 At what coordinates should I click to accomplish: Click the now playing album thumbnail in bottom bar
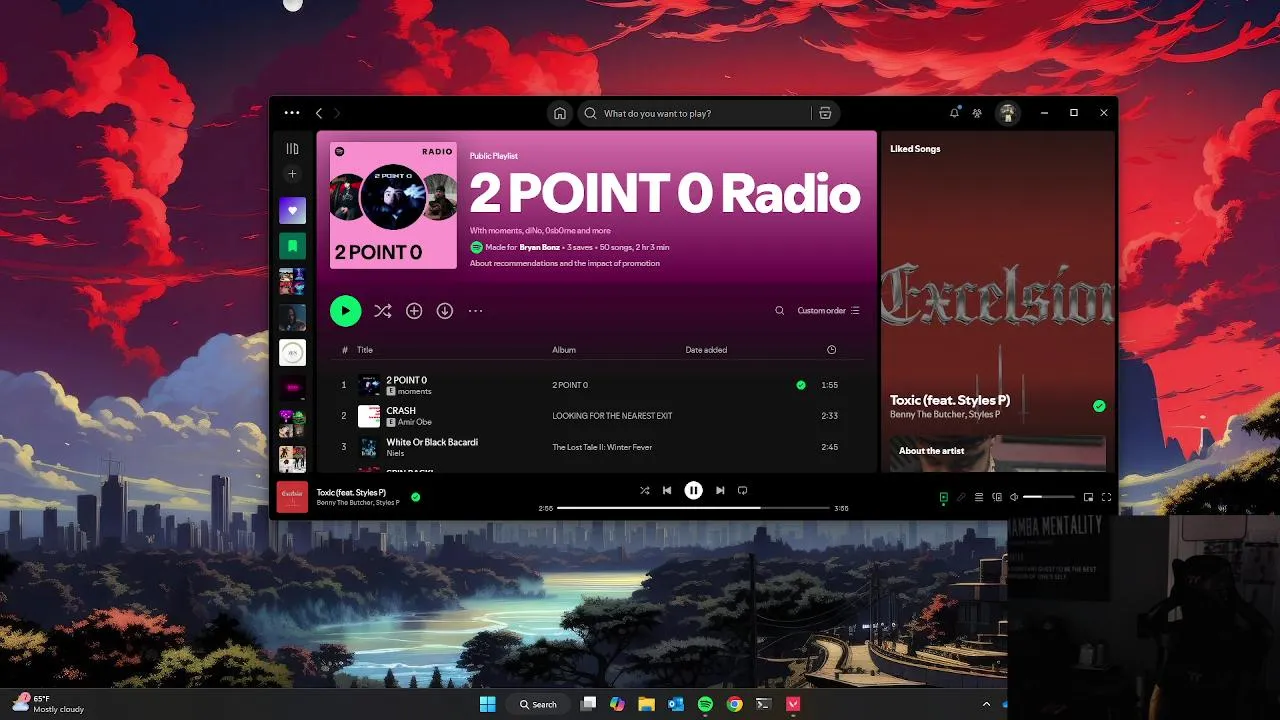tap(292, 496)
